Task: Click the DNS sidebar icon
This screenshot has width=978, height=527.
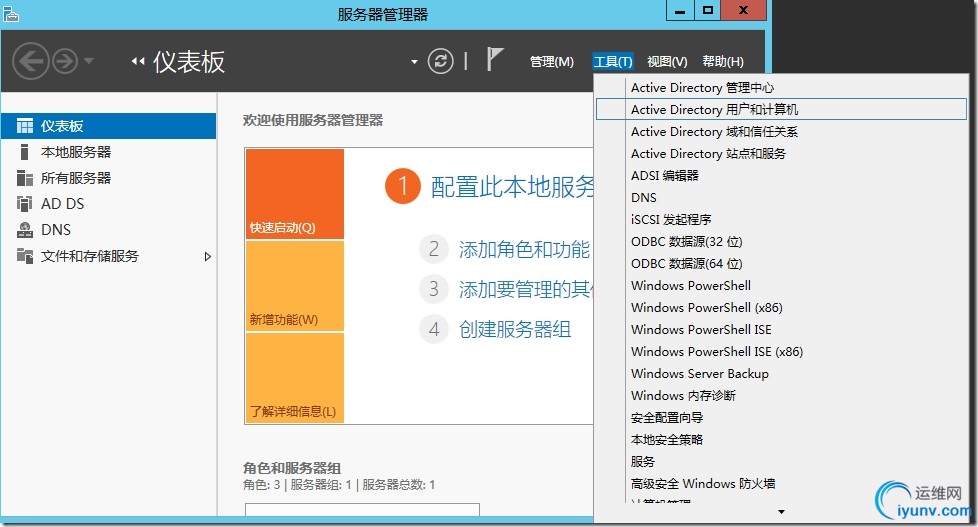Action: click(x=25, y=230)
